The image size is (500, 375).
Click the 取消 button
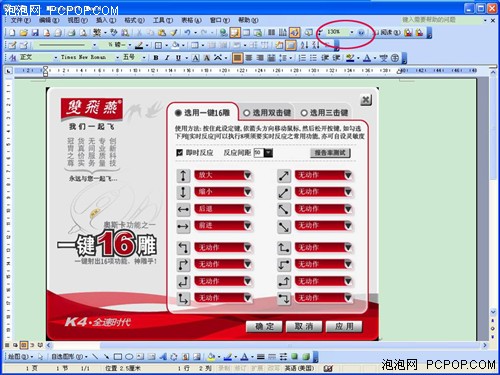[304, 326]
